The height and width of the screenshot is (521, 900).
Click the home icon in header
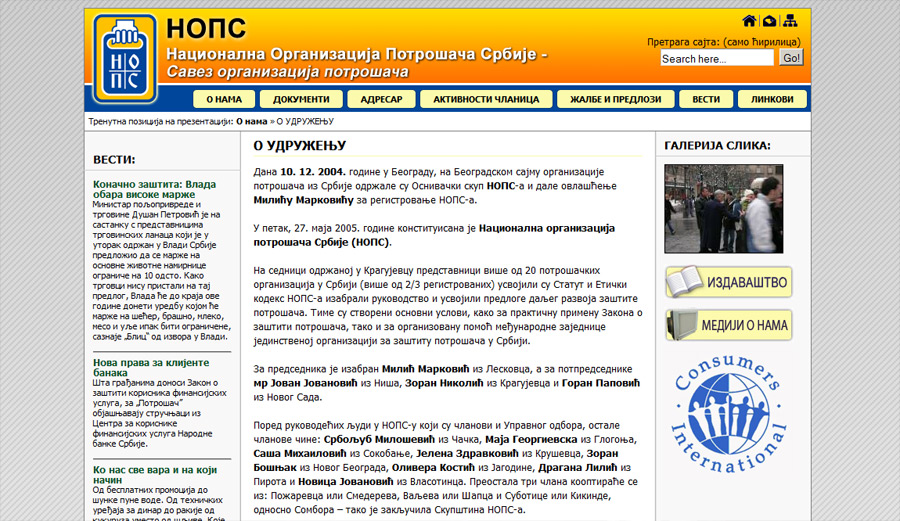coord(749,21)
